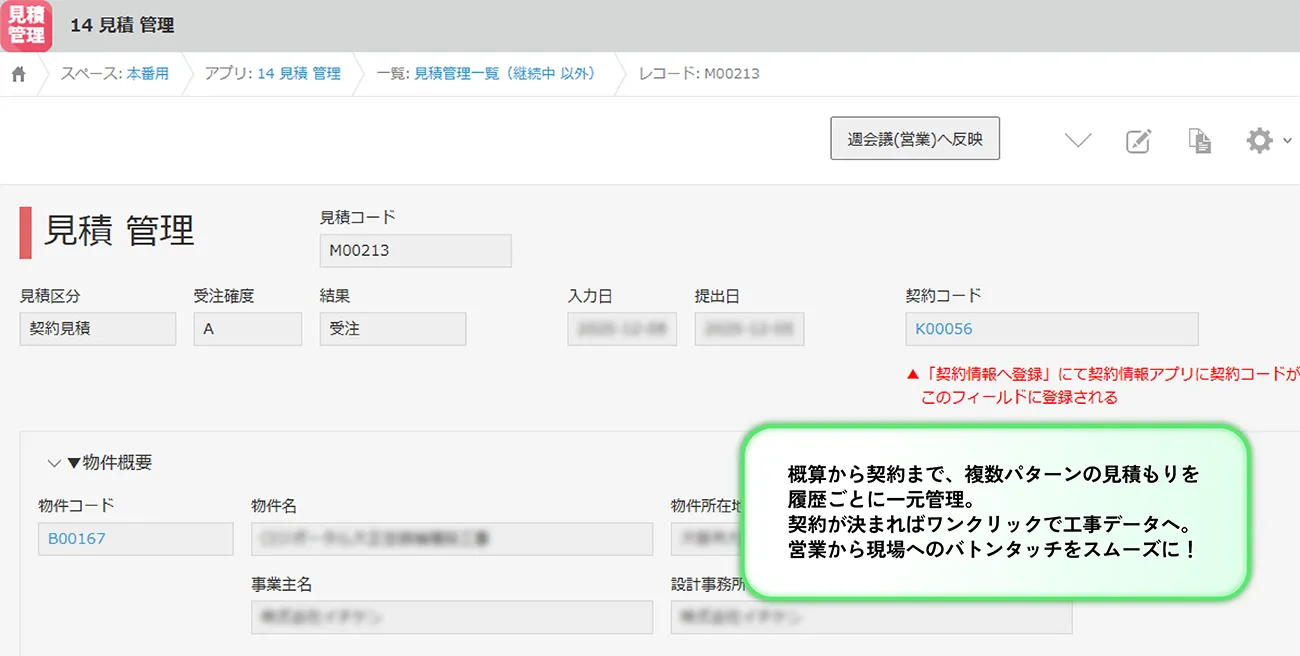Open the 本番用 space link

(147, 74)
